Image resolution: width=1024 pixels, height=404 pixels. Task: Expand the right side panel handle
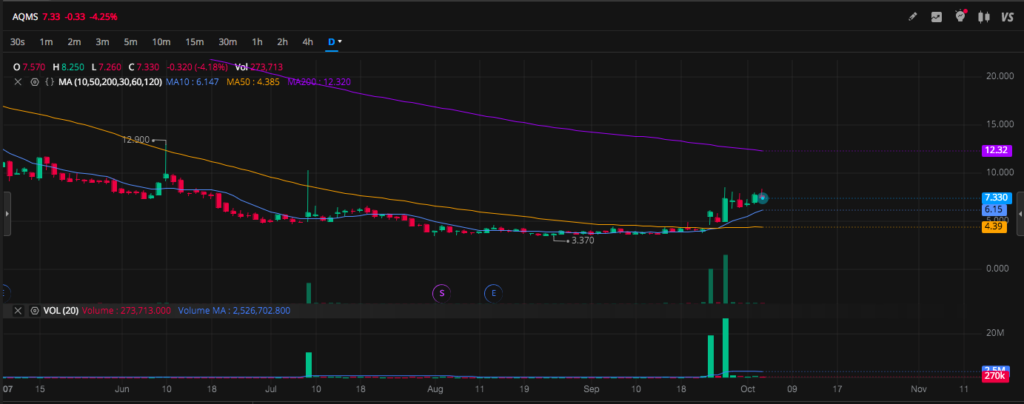pos(1019,213)
